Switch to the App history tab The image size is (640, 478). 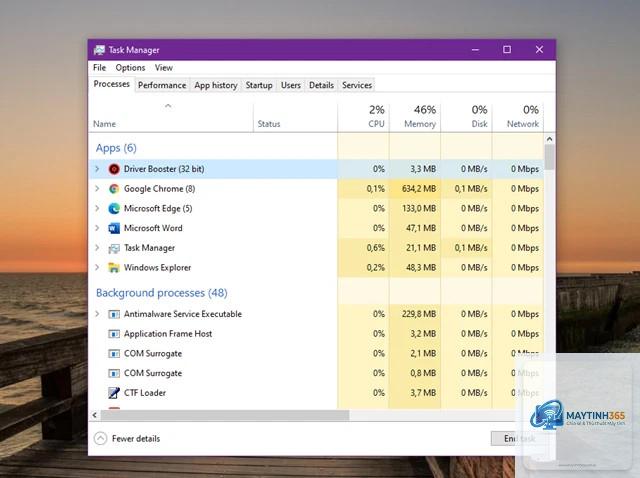216,85
